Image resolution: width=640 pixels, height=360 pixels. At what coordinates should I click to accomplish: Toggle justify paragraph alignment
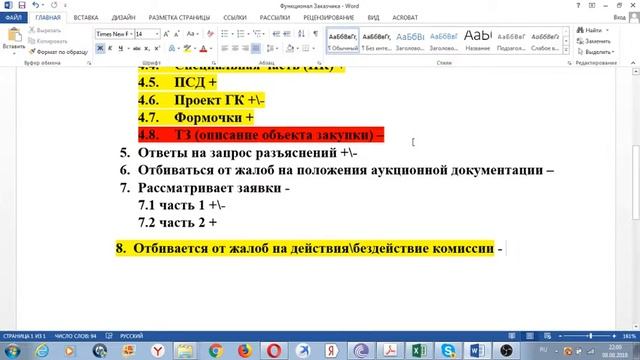(256, 48)
